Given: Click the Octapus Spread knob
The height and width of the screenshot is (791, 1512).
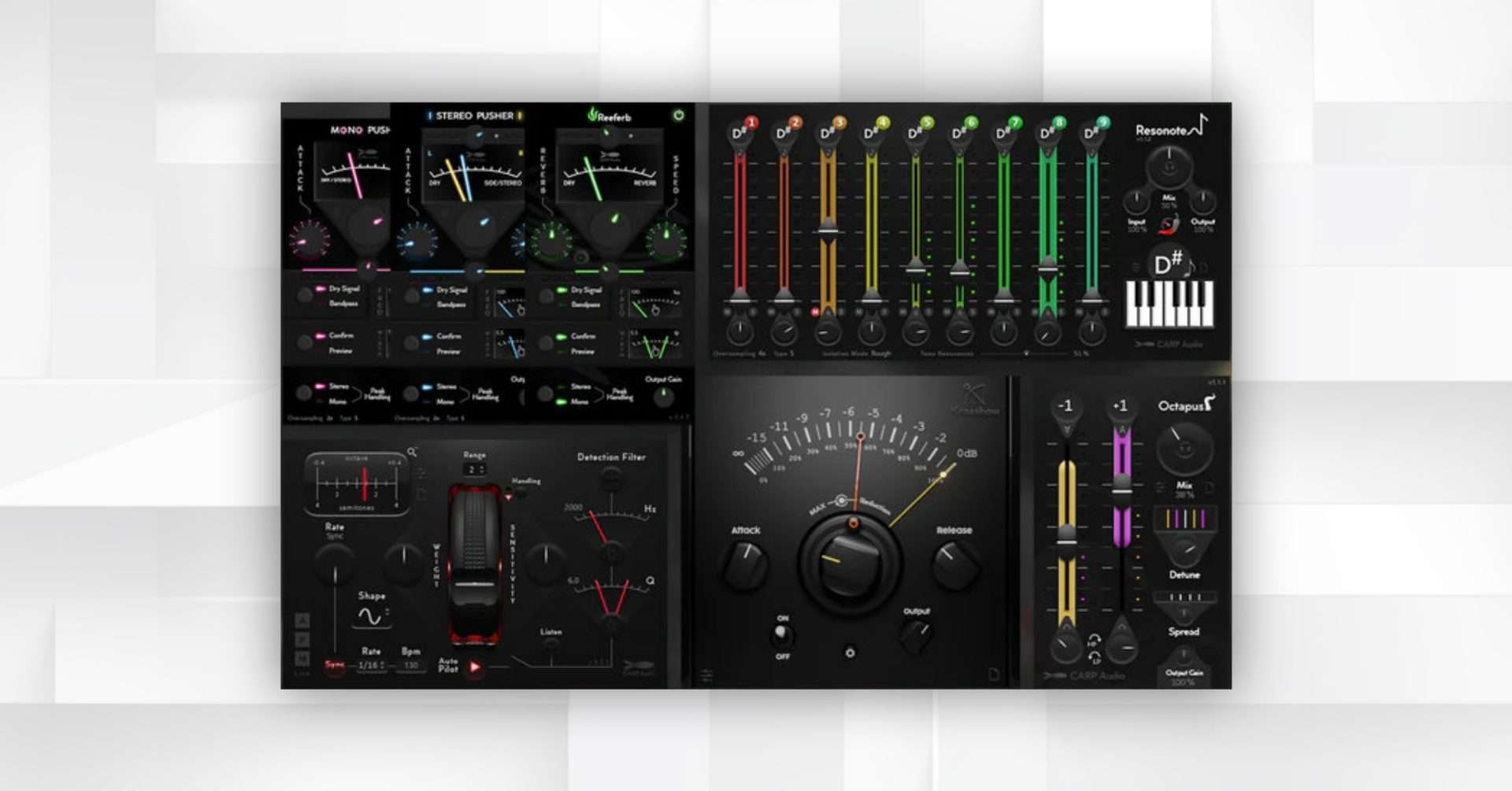Looking at the screenshot, I should pos(1184,613).
